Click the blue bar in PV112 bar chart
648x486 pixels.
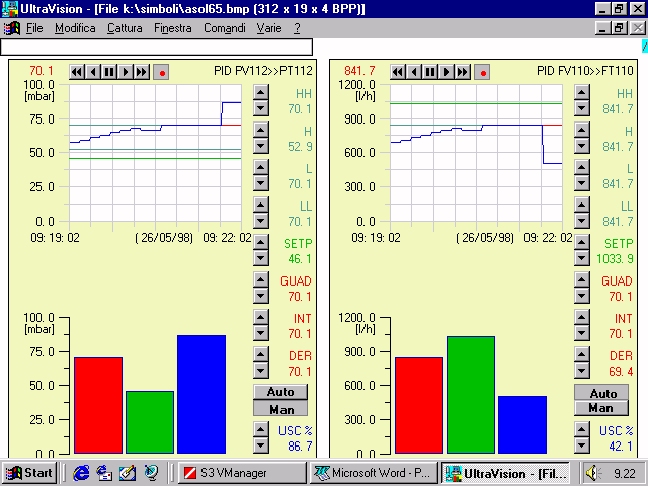tap(201, 393)
